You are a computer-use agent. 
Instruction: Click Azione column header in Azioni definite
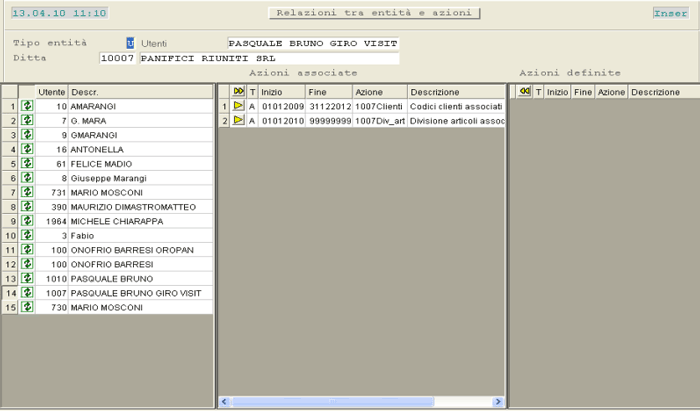[611, 92]
